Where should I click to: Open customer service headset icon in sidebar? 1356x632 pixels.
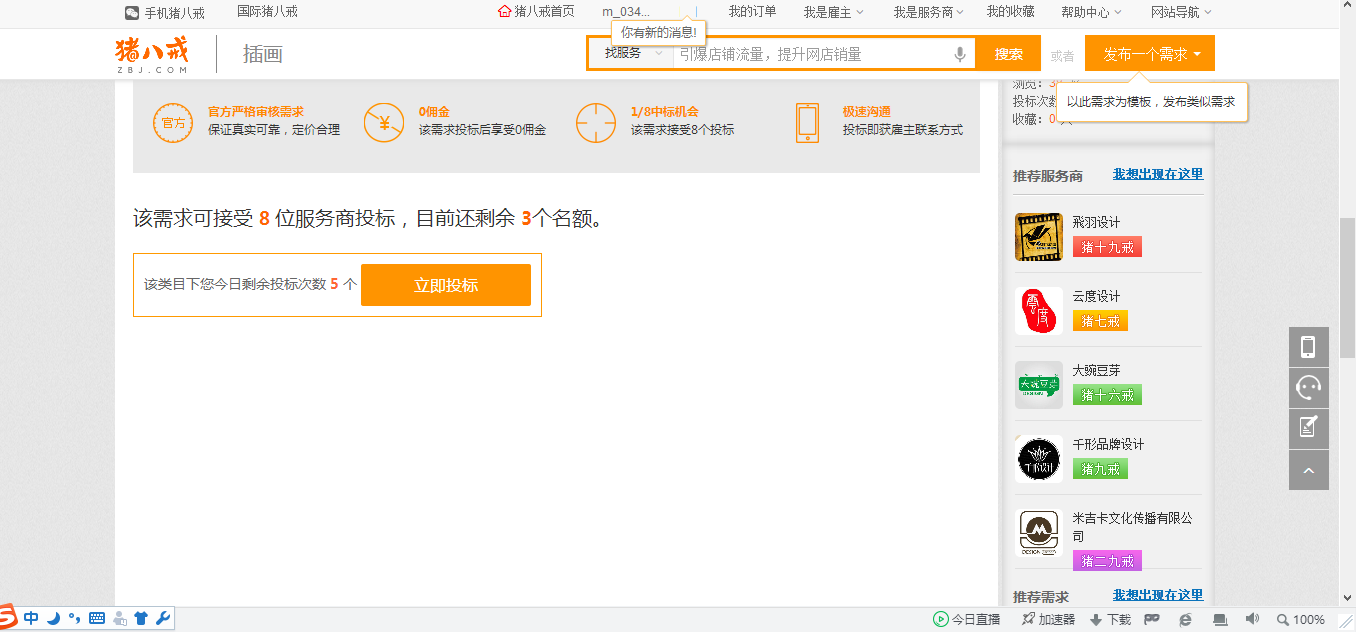(x=1308, y=388)
